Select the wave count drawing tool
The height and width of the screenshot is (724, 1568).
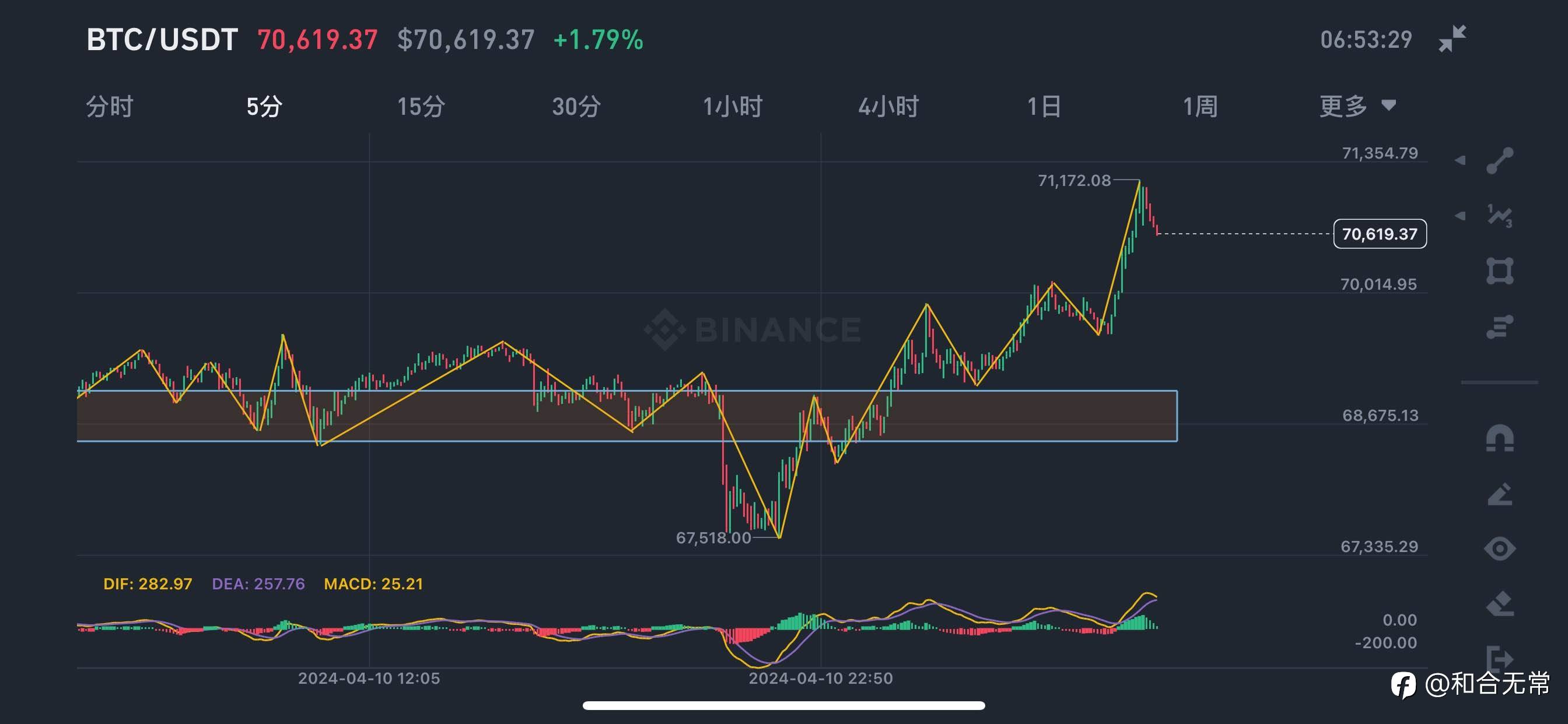[x=1499, y=216]
